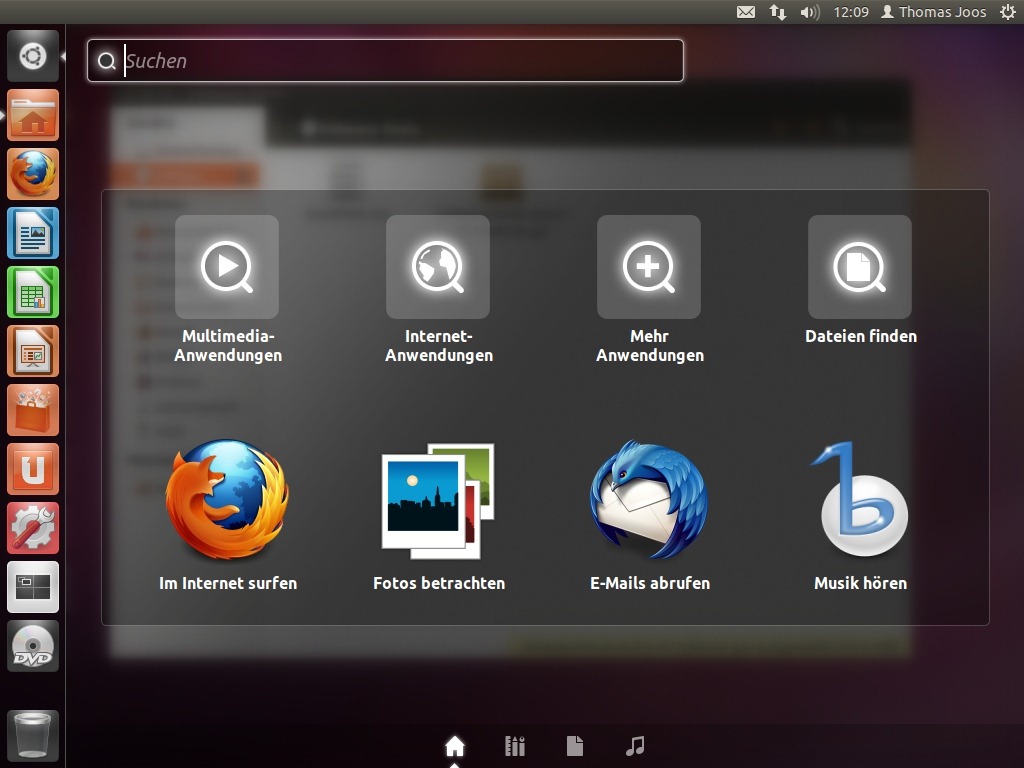Switch to the files lens tab
This screenshot has height=768, width=1024.
click(575, 746)
